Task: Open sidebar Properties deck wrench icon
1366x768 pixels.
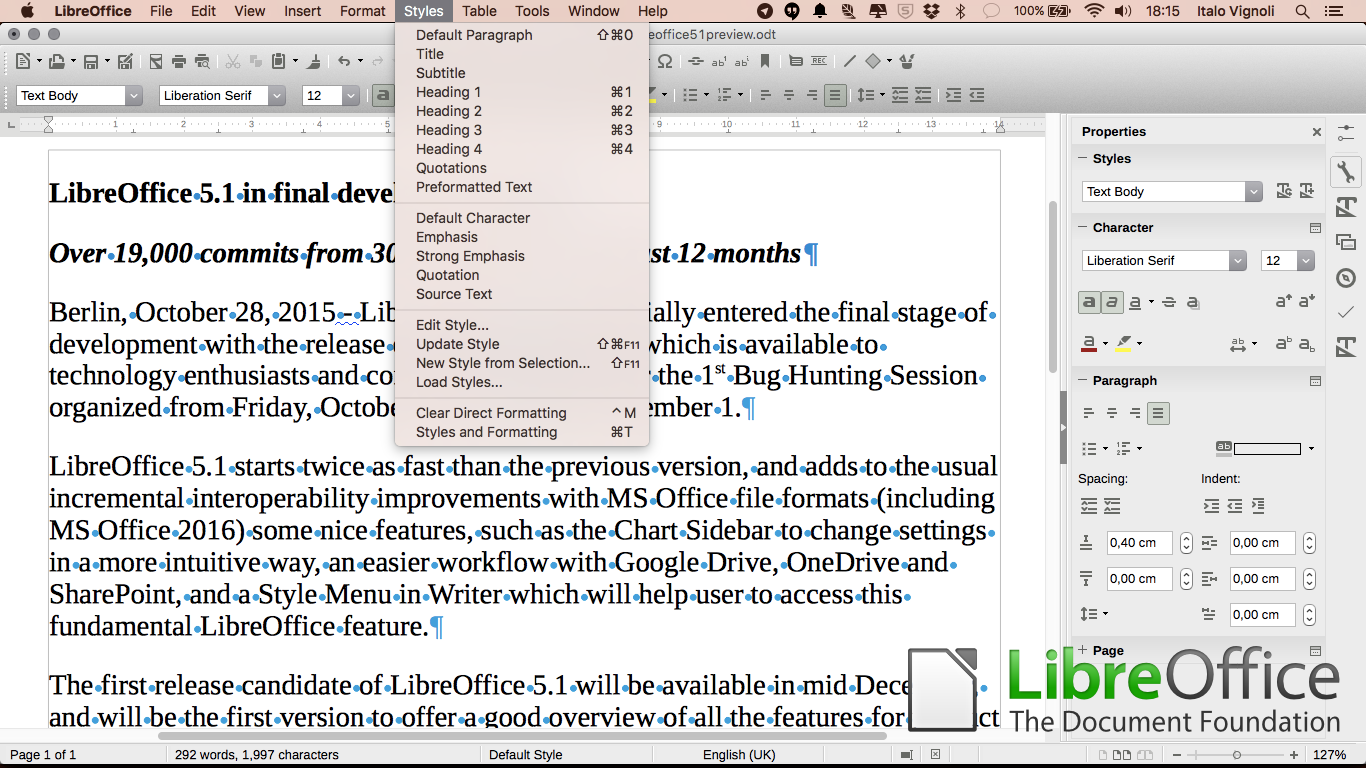Action: click(1346, 171)
